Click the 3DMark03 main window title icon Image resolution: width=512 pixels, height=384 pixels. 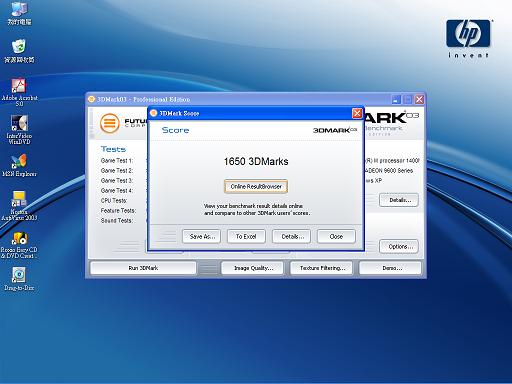coord(91,99)
